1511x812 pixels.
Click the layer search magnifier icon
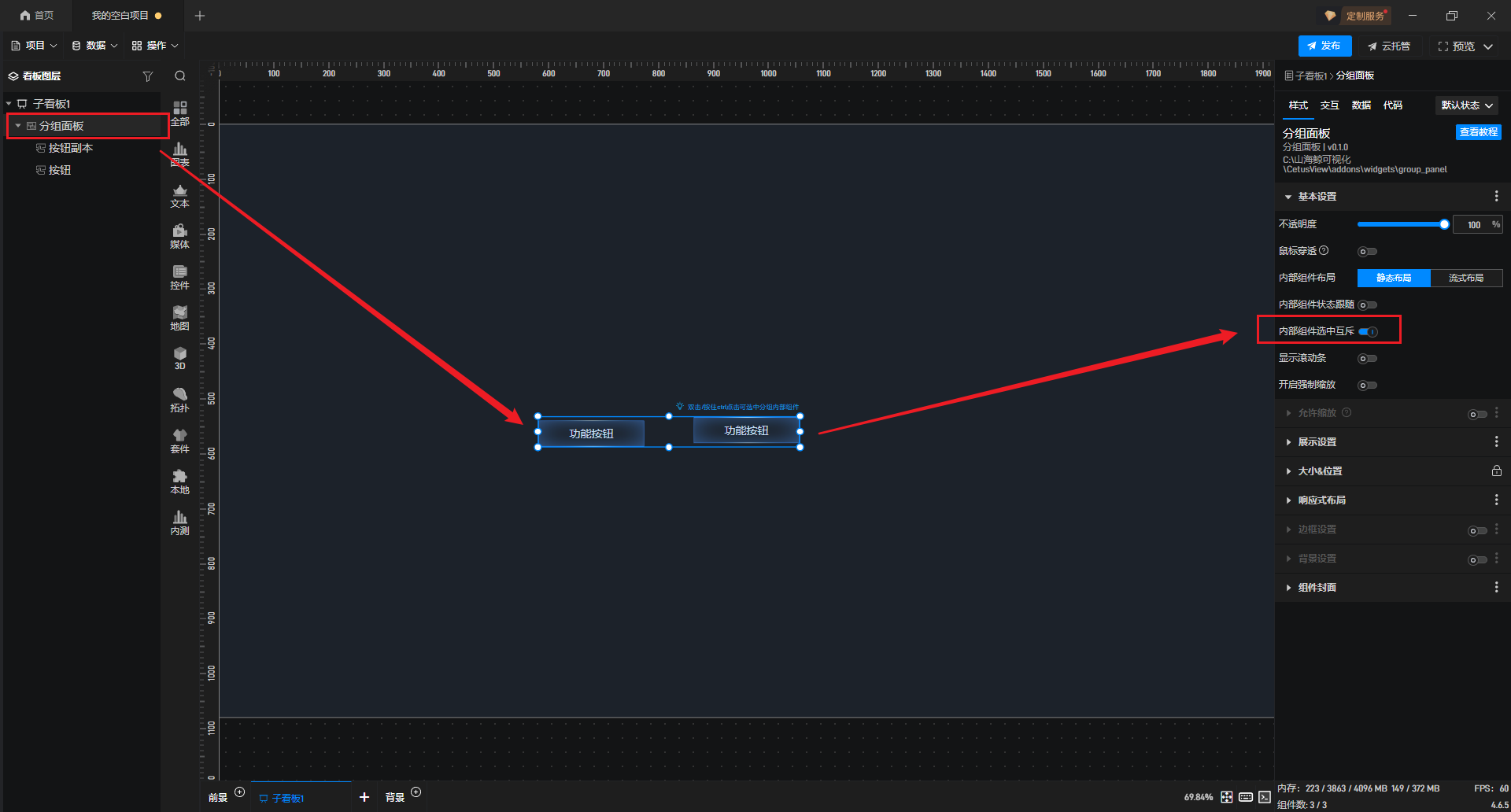click(x=180, y=76)
